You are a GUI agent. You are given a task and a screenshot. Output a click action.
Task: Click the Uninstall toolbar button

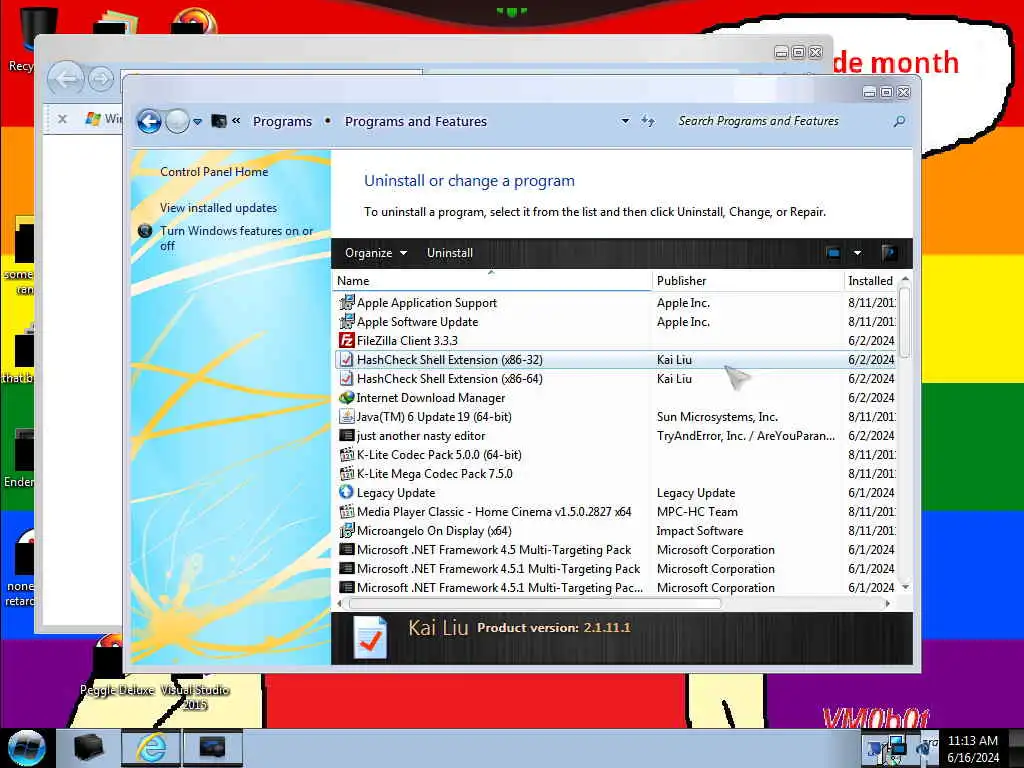tap(450, 253)
